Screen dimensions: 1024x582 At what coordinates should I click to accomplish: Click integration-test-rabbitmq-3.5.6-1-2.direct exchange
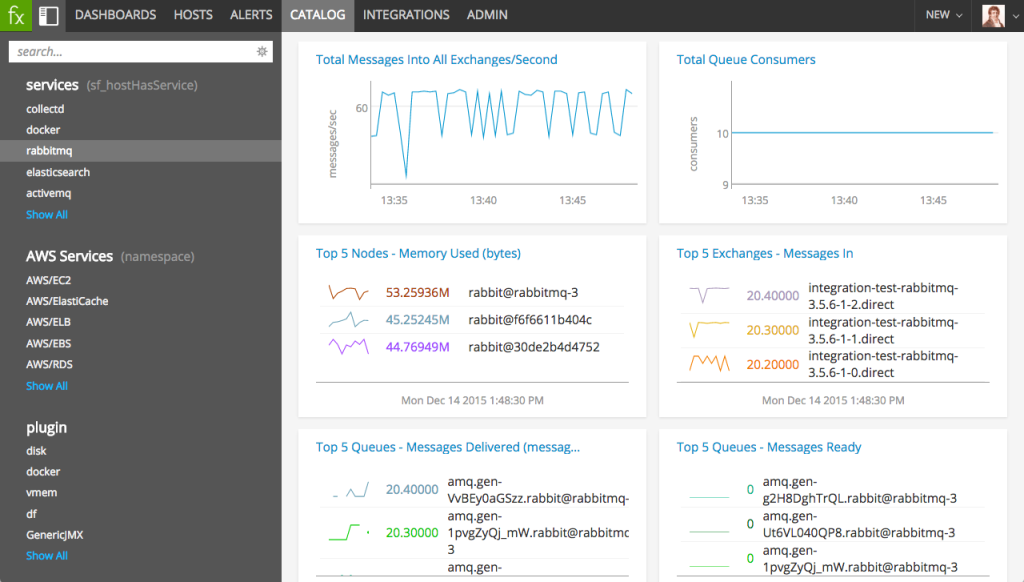883,296
